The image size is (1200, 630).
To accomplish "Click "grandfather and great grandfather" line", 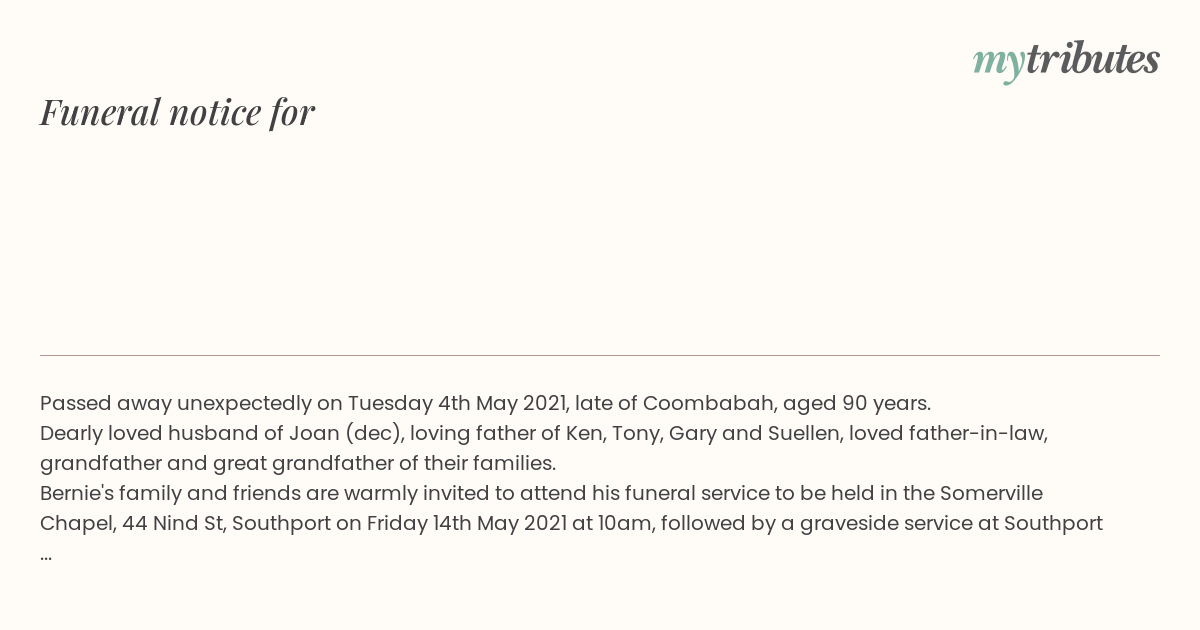I will click(x=298, y=463).
